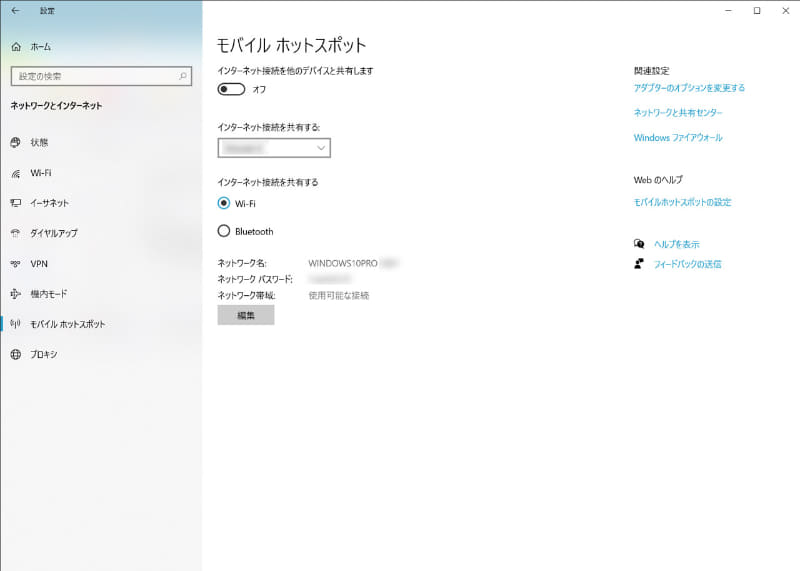The height and width of the screenshot is (571, 800).
Task: Click the ネットワーク パスワード label
Action: (x=255, y=279)
